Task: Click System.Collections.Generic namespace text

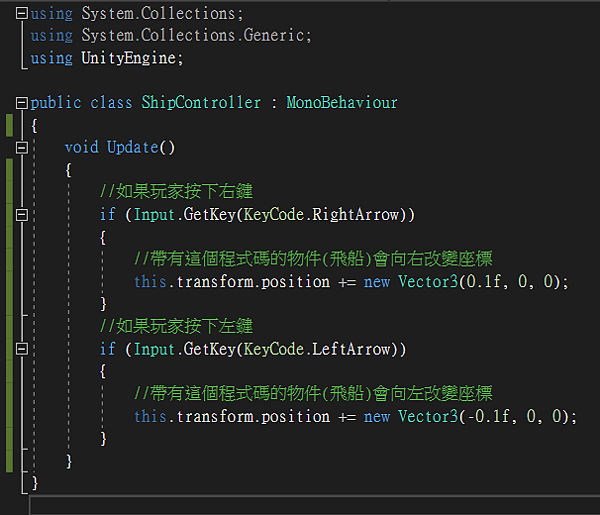Action: [x=193, y=36]
